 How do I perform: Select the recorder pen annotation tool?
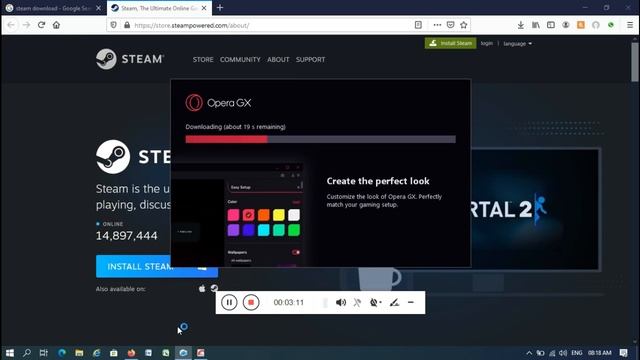tap(394, 302)
